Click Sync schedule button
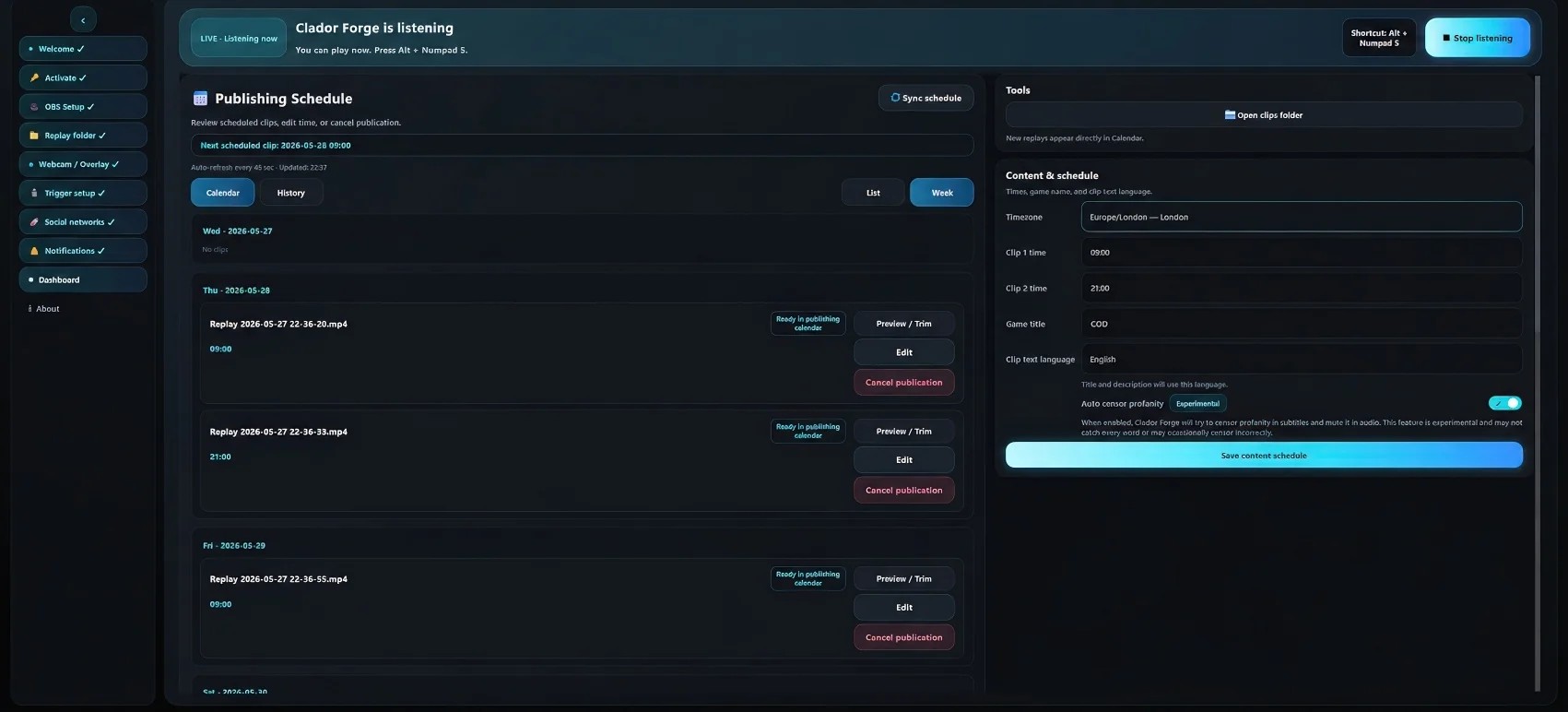The image size is (1568, 712). click(x=925, y=98)
